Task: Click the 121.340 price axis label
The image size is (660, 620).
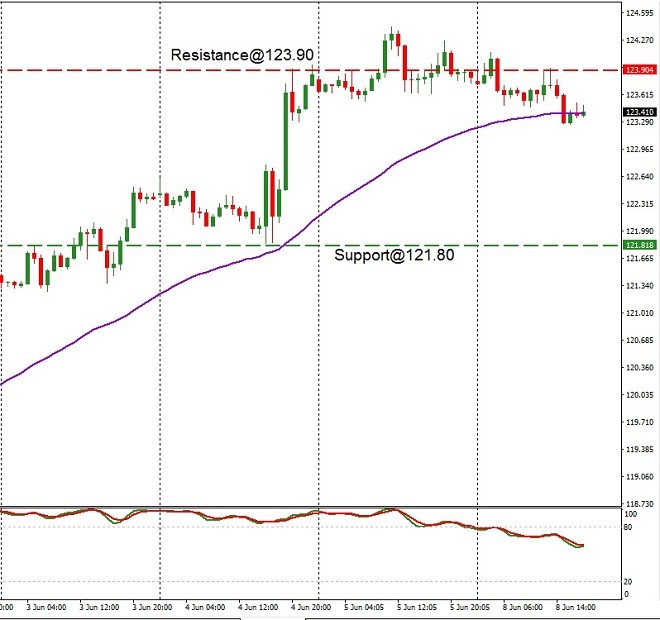Action: click(x=640, y=286)
